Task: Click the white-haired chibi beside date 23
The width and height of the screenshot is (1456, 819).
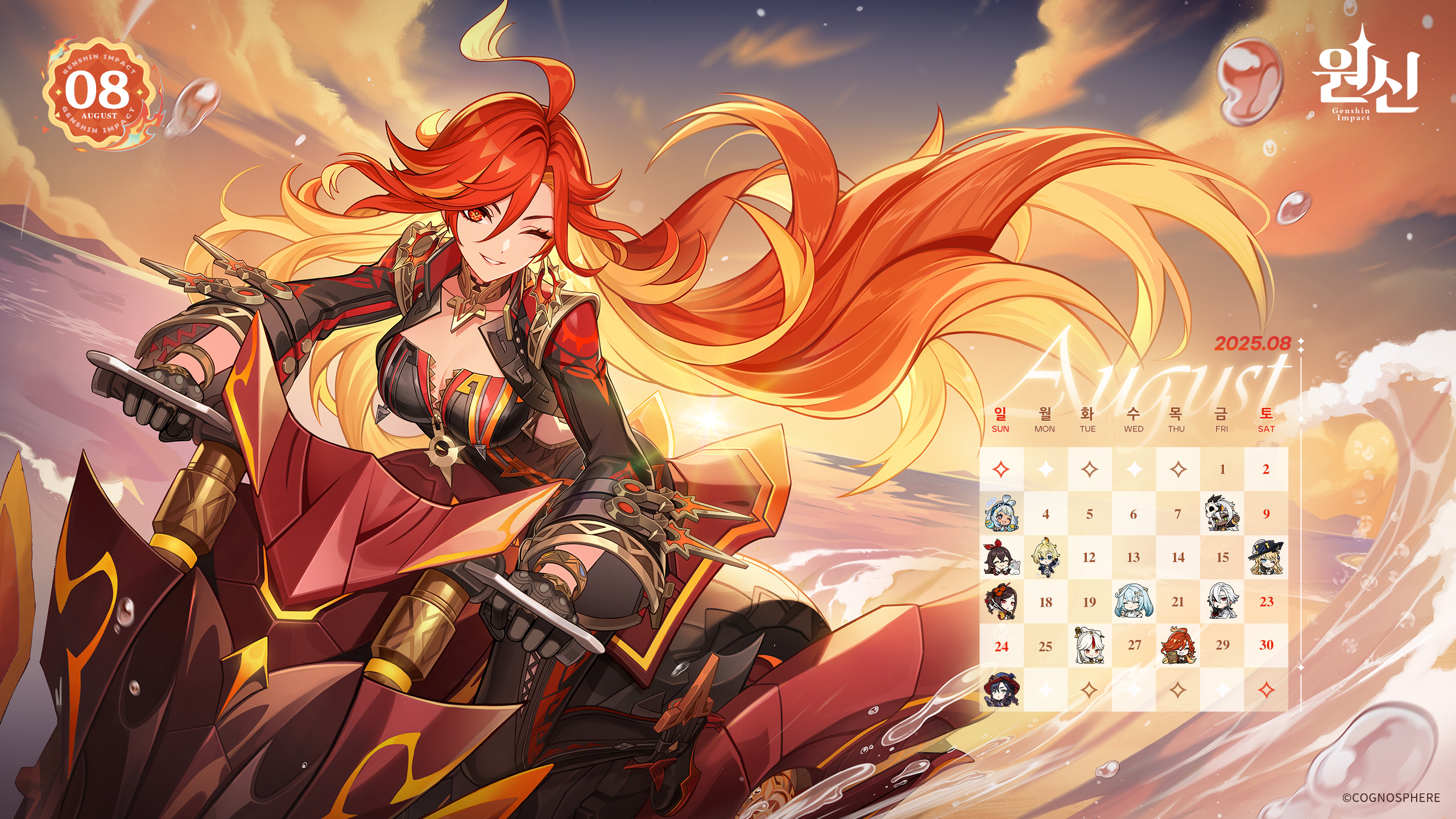Action: point(1222,602)
